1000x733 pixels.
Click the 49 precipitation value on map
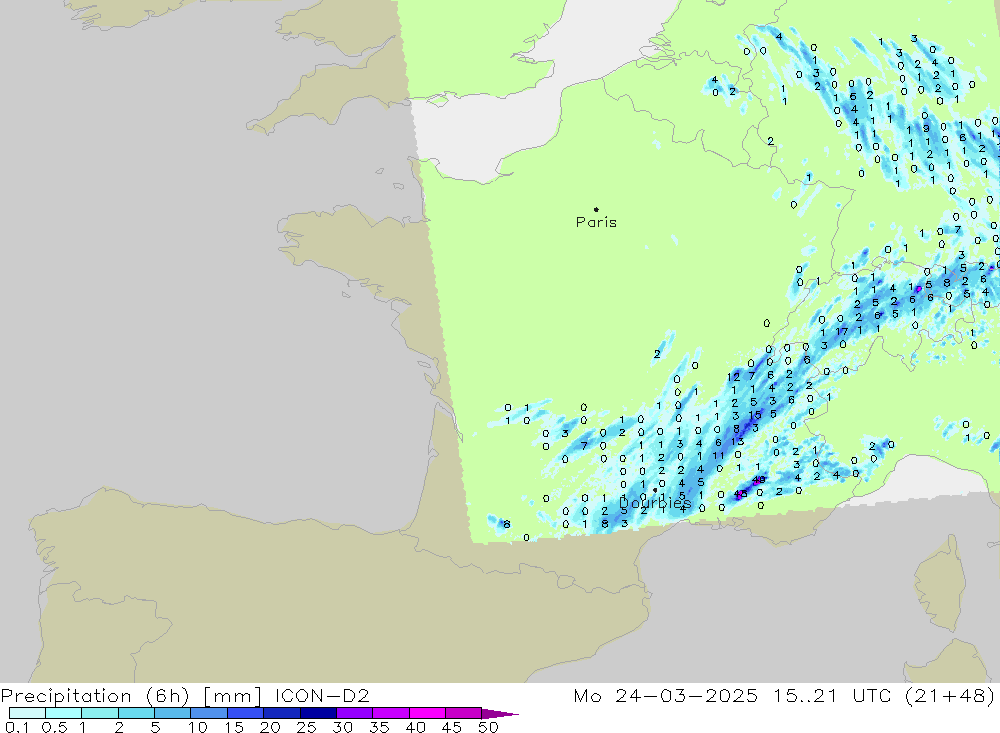pyautogui.click(x=759, y=479)
